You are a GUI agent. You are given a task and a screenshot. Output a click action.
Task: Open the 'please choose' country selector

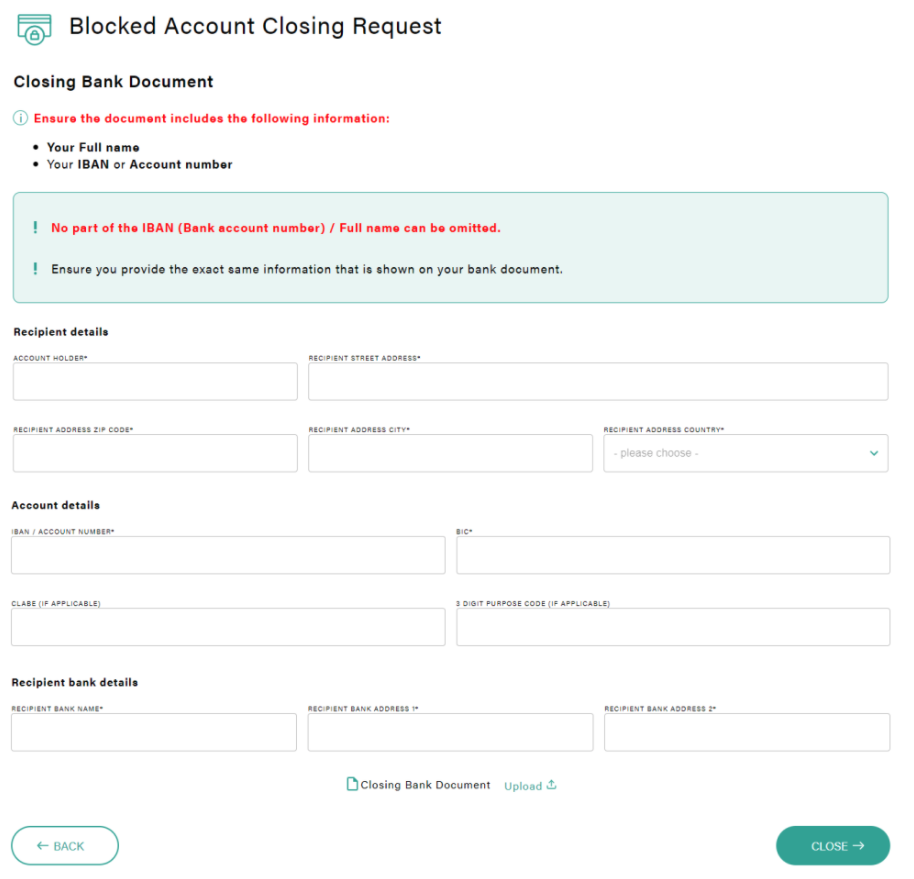click(746, 453)
